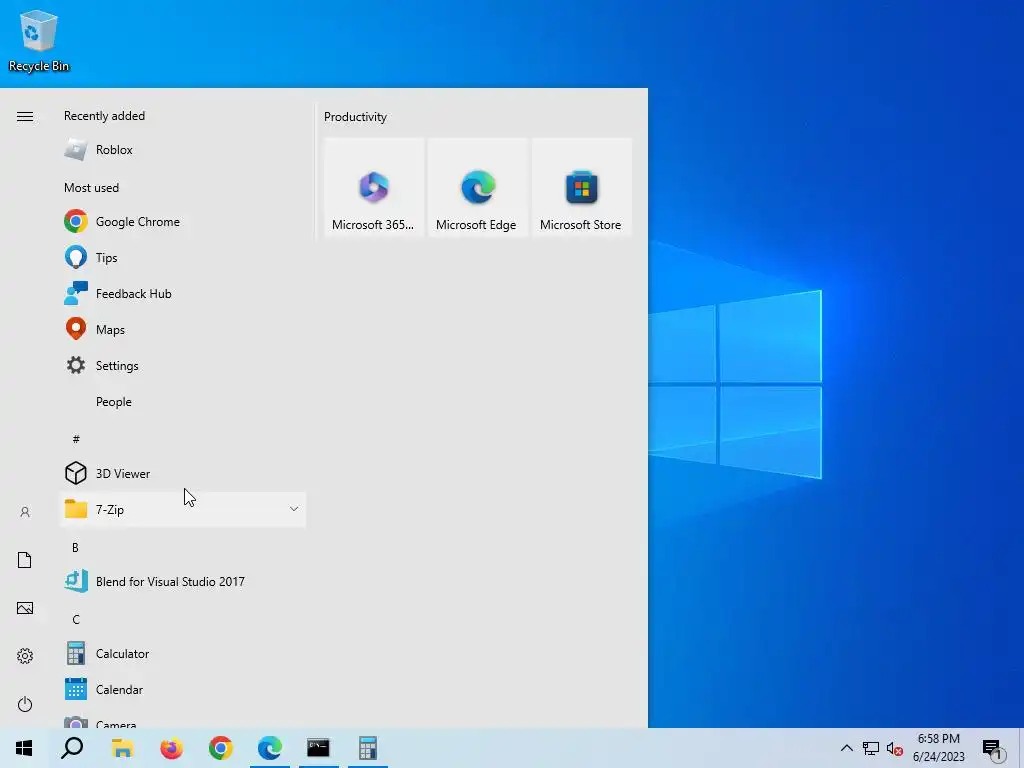
Task: Open Roblox from Recently added
Action: (182, 150)
